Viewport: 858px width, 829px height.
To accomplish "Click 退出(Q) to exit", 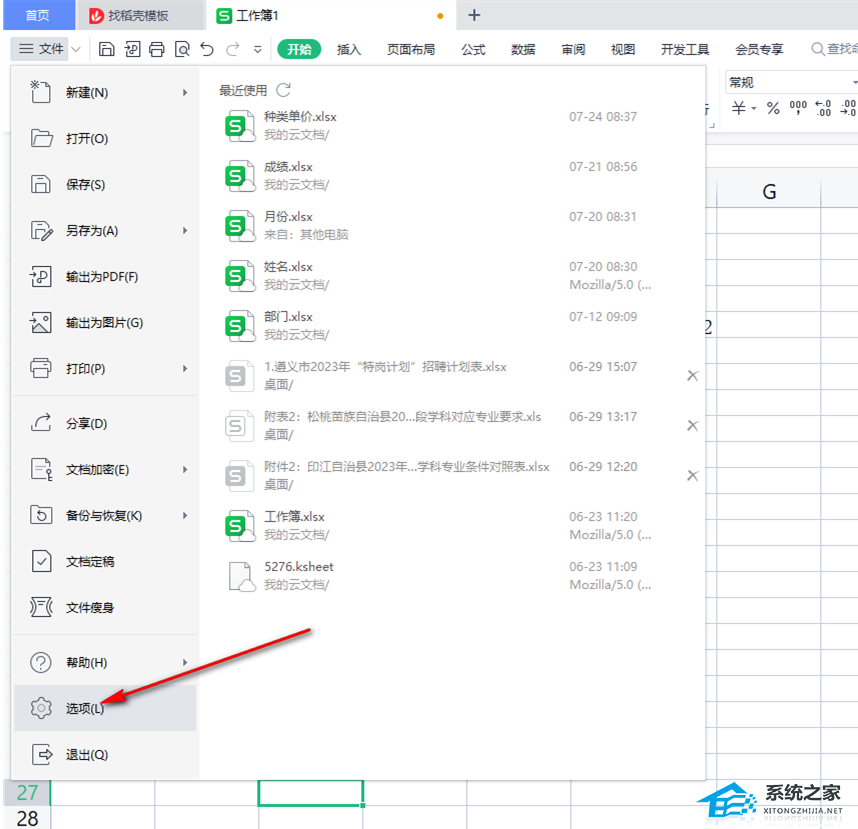I will (105, 755).
